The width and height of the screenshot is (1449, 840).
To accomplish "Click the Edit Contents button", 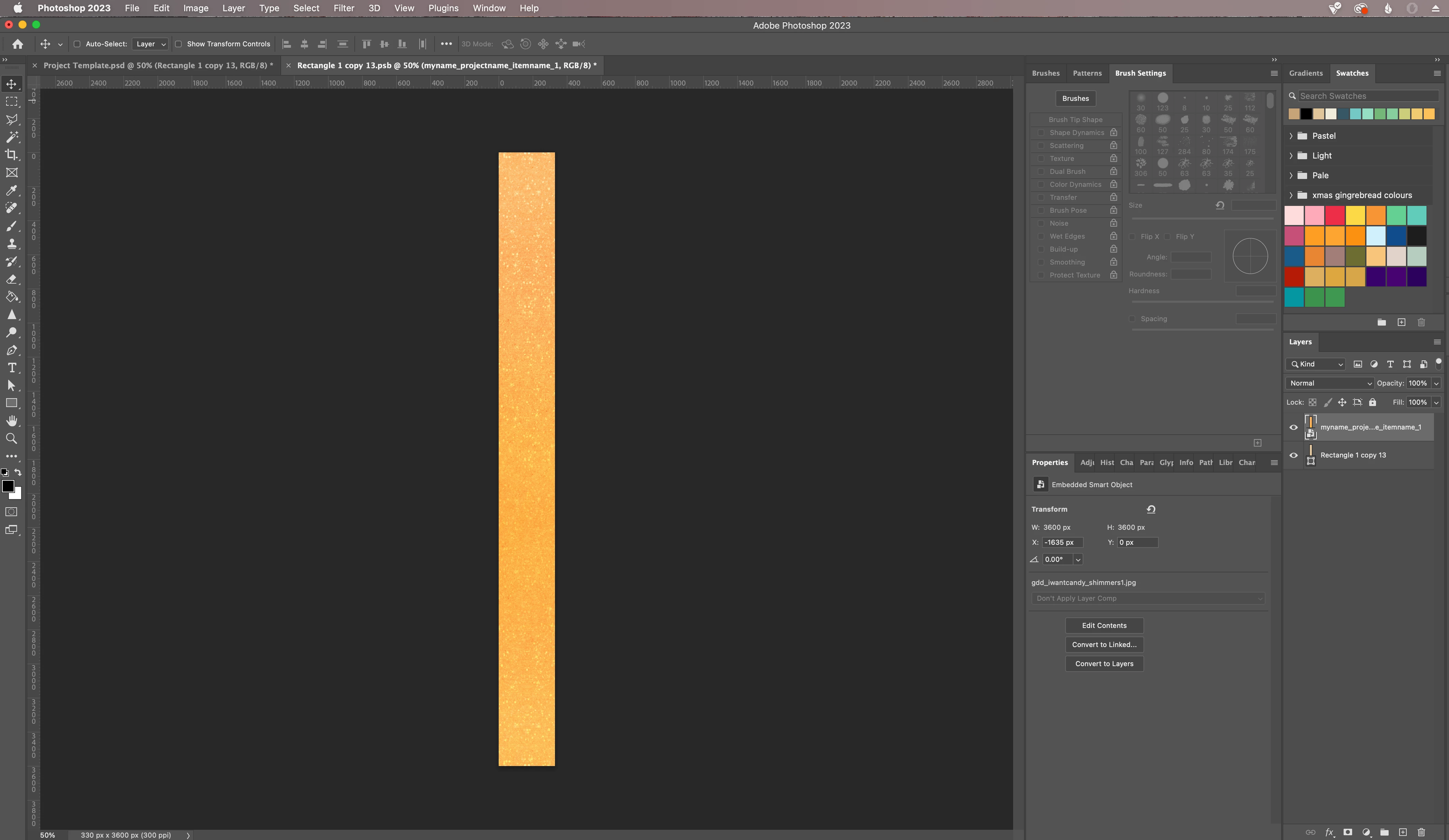I will (1103, 626).
